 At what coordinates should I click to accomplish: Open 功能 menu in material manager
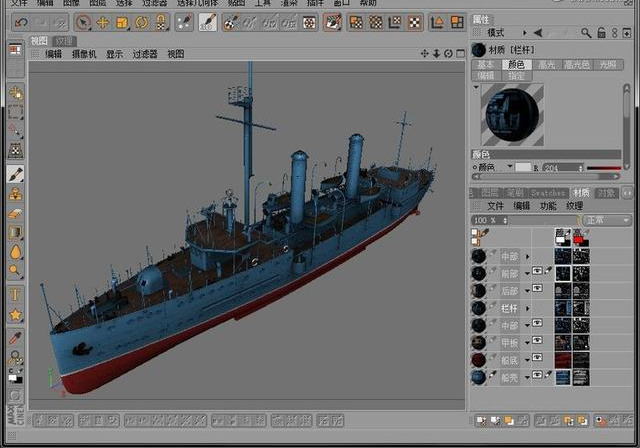(548, 206)
